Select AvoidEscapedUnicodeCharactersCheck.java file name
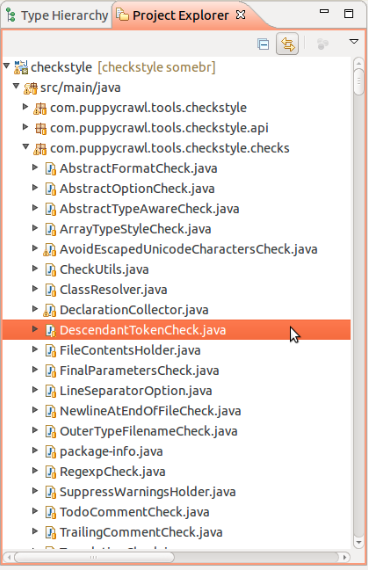 pyautogui.click(x=188, y=250)
